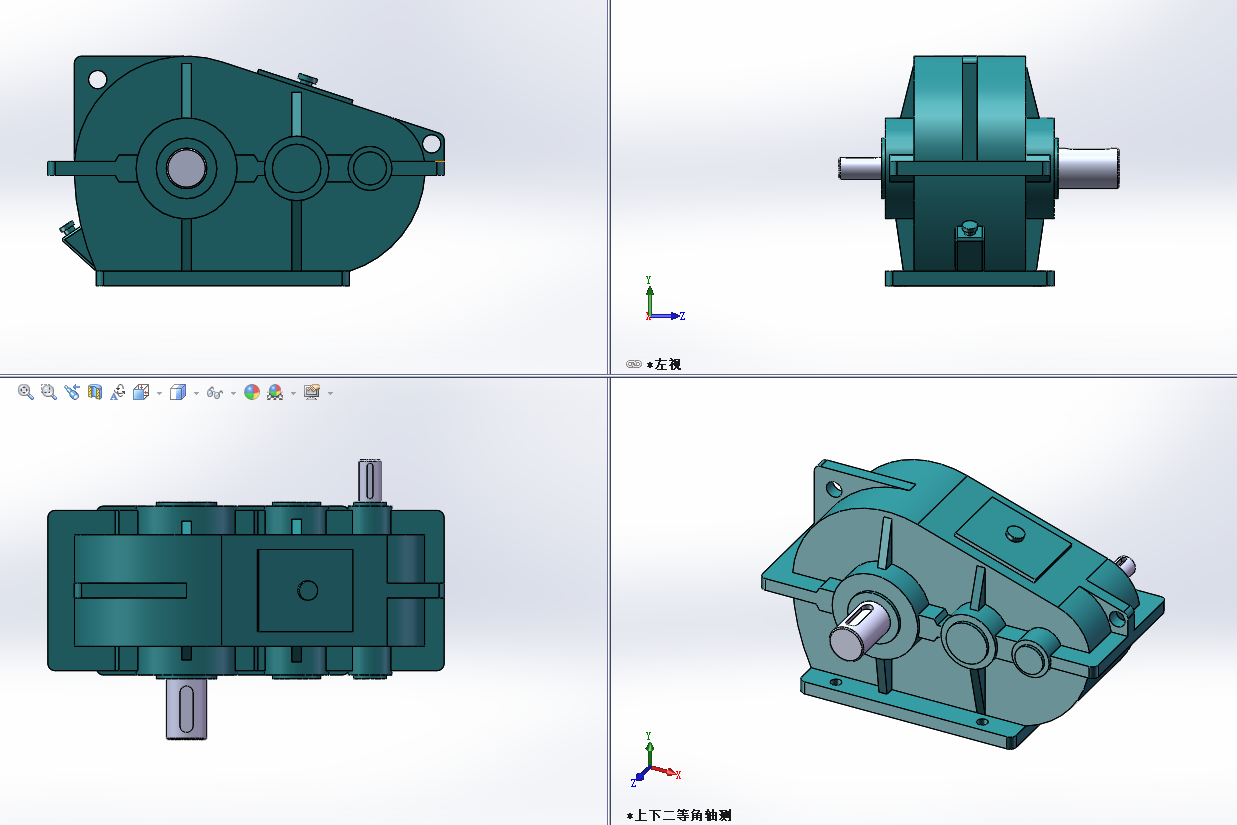This screenshot has height=825, width=1237.
Task: Click the Previous View icon
Action: pyautogui.click(x=72, y=393)
